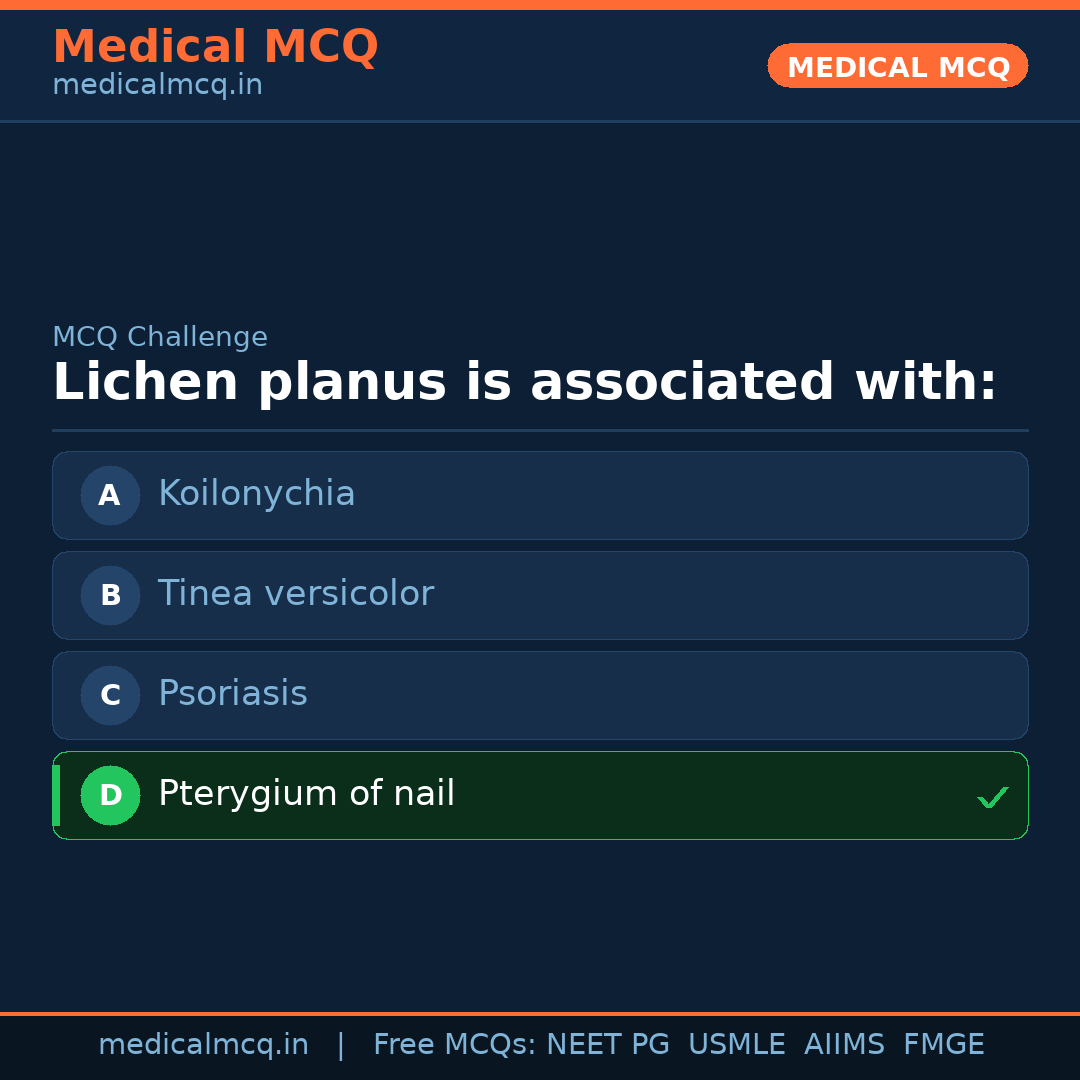Click the circular A option icon
The height and width of the screenshot is (1080, 1080).
(110, 495)
